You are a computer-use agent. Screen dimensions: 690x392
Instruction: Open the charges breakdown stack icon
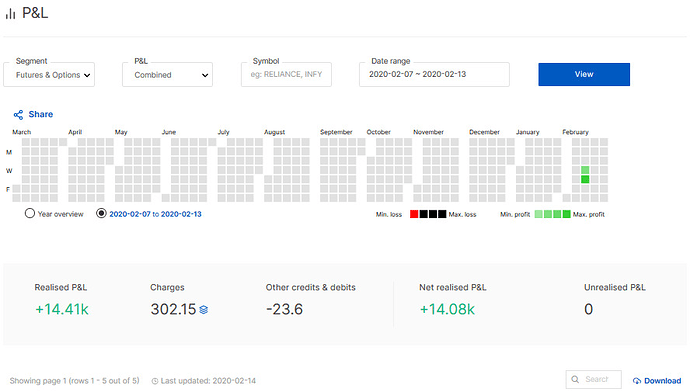(x=203, y=310)
